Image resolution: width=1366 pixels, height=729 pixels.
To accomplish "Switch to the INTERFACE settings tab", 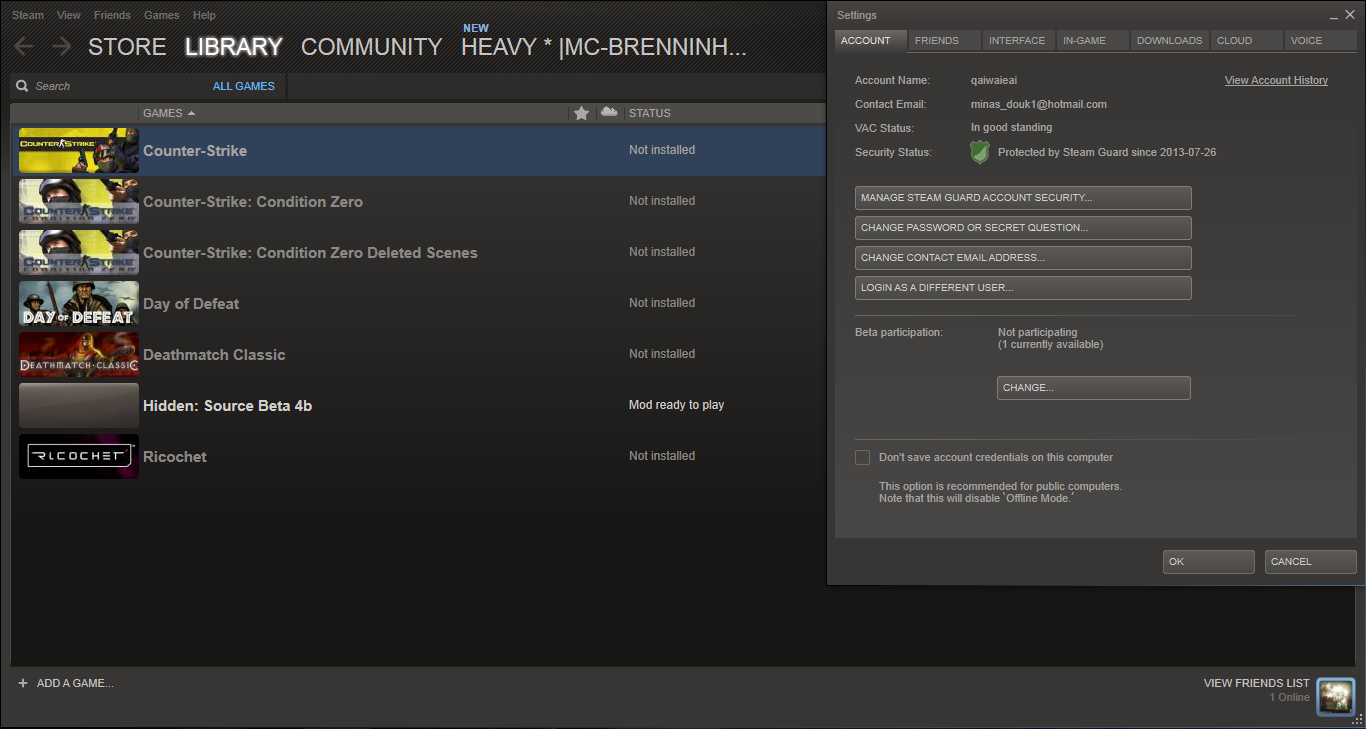I will 1017,41.
